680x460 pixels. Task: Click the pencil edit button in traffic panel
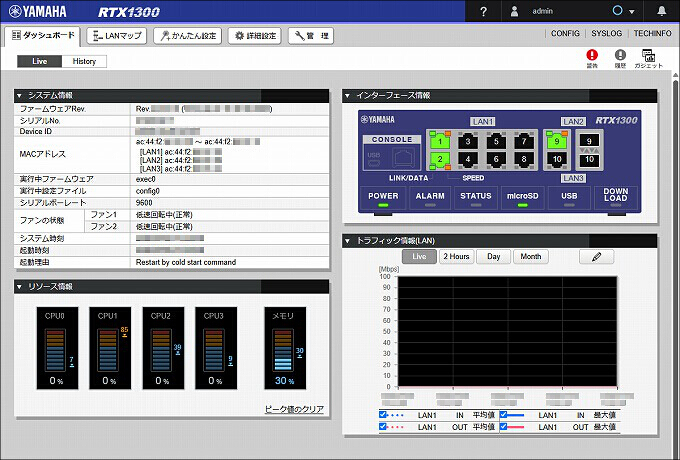tap(596, 257)
